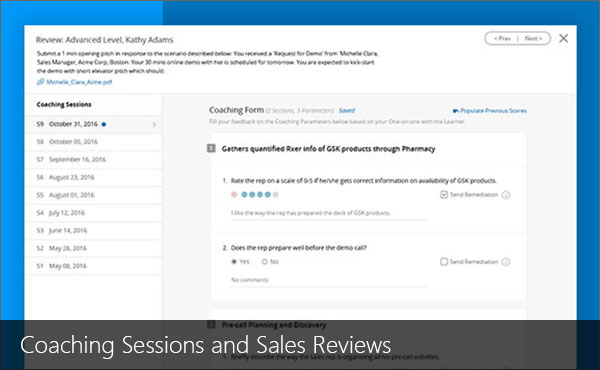This screenshot has height=370, width=600.
Task: Click the Coaching Form heading
Action: pos(236,110)
